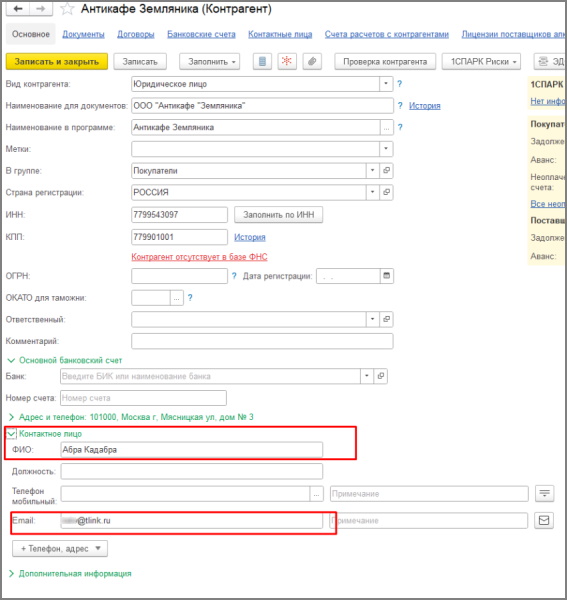The image size is (567, 600).
Task: Click envelope icon next to Email field
Action: tap(544, 520)
